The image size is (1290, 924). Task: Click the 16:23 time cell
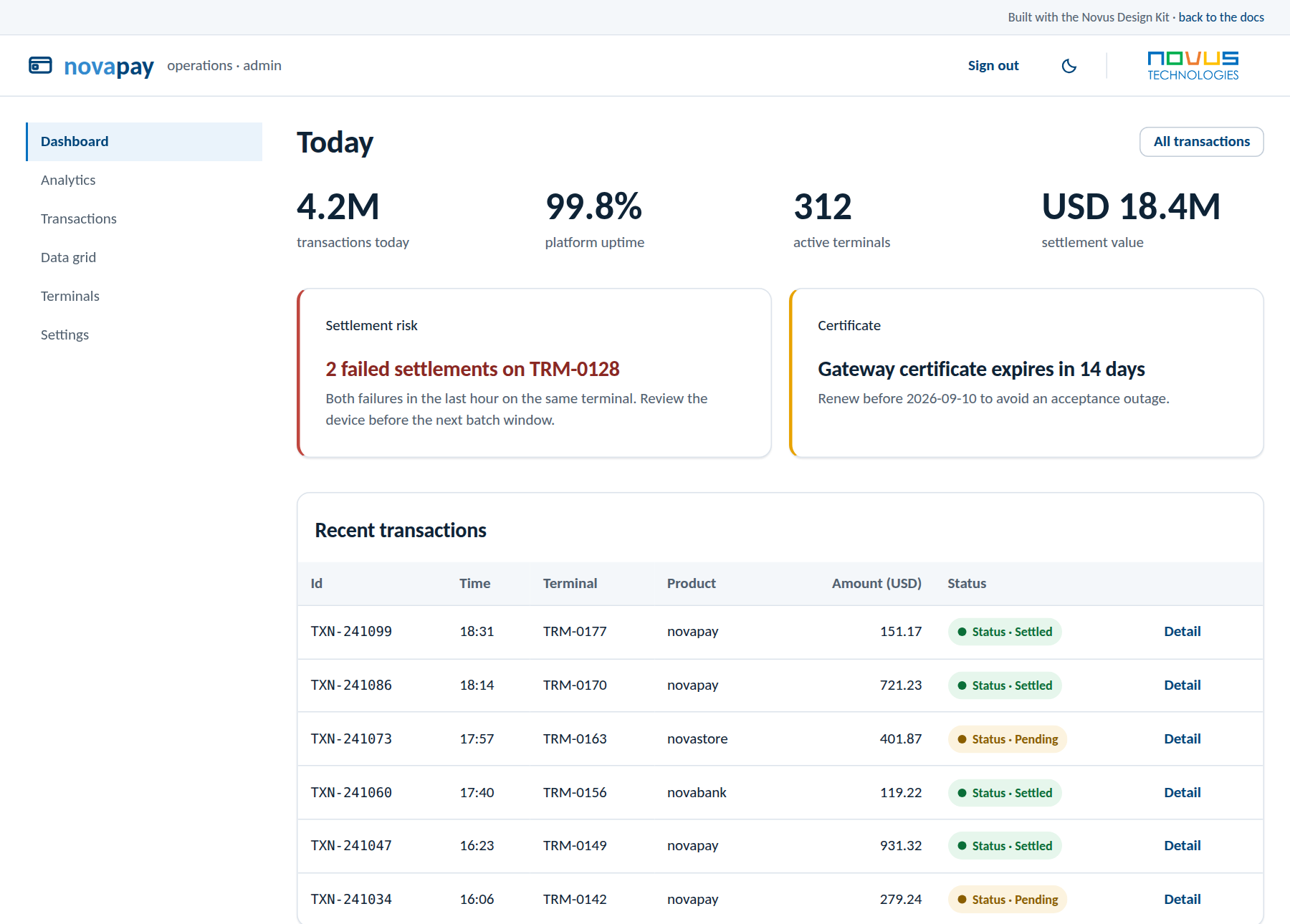(x=477, y=846)
